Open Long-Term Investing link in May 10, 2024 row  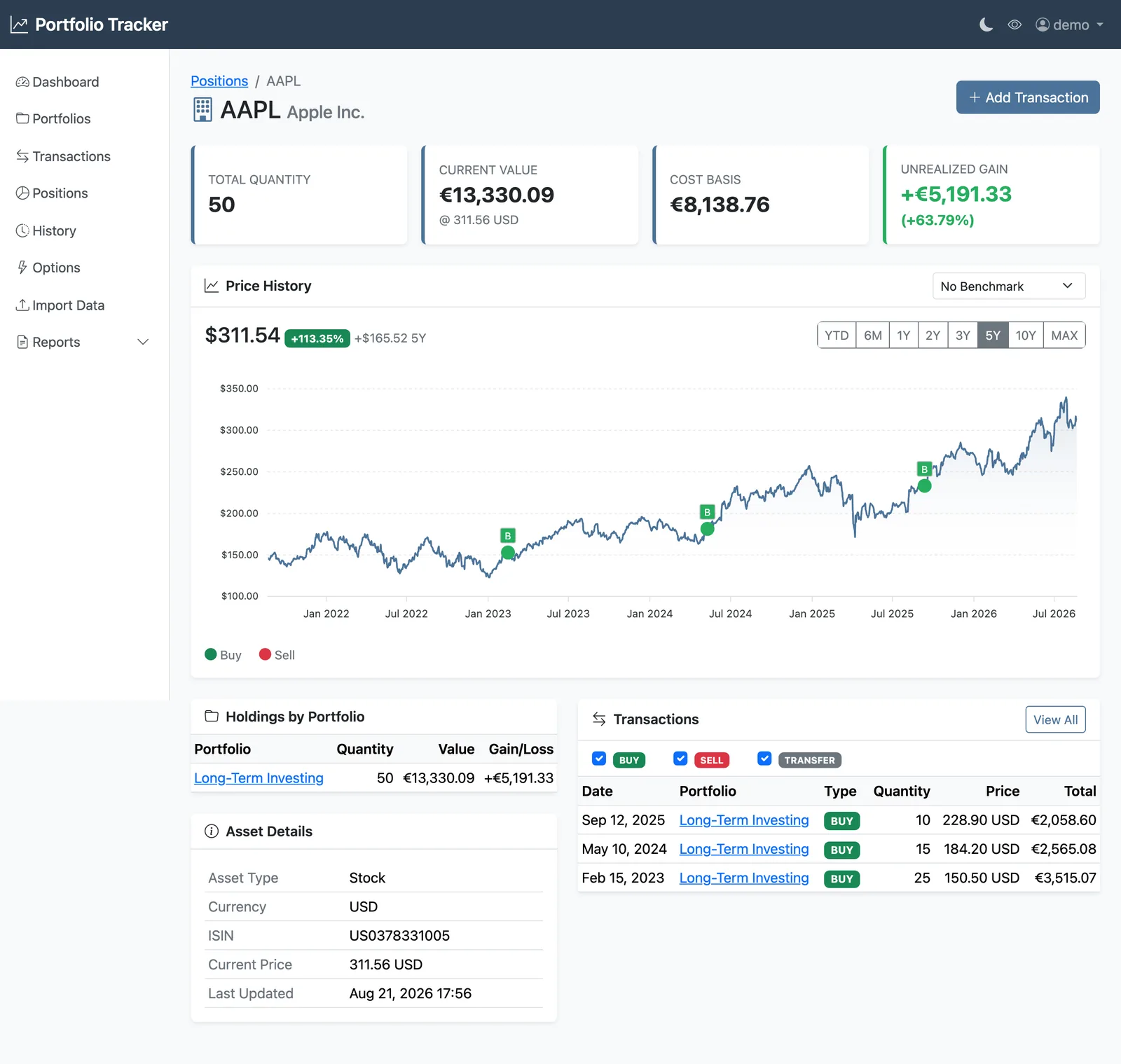pos(744,849)
